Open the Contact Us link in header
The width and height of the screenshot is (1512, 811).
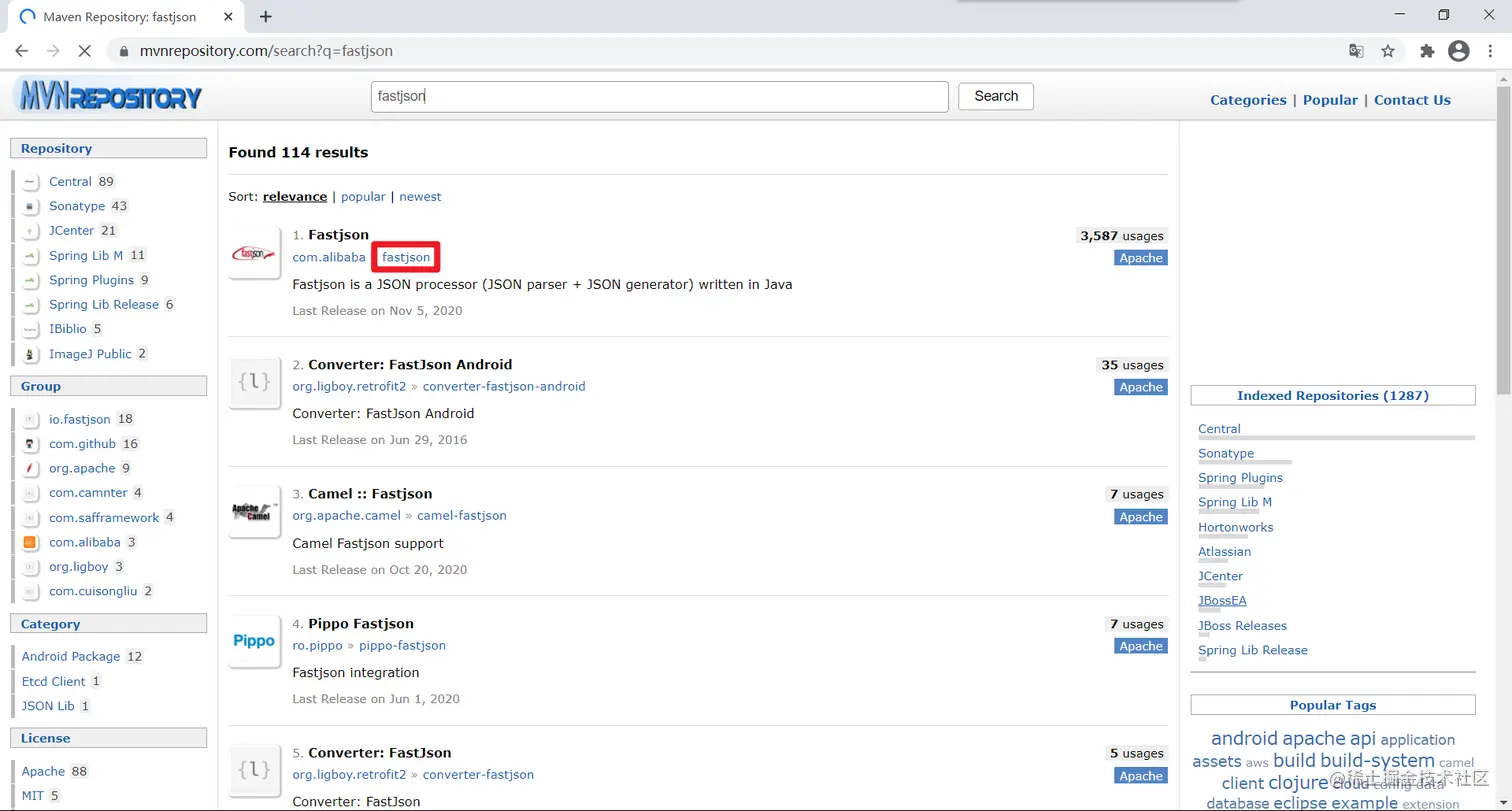point(1412,100)
